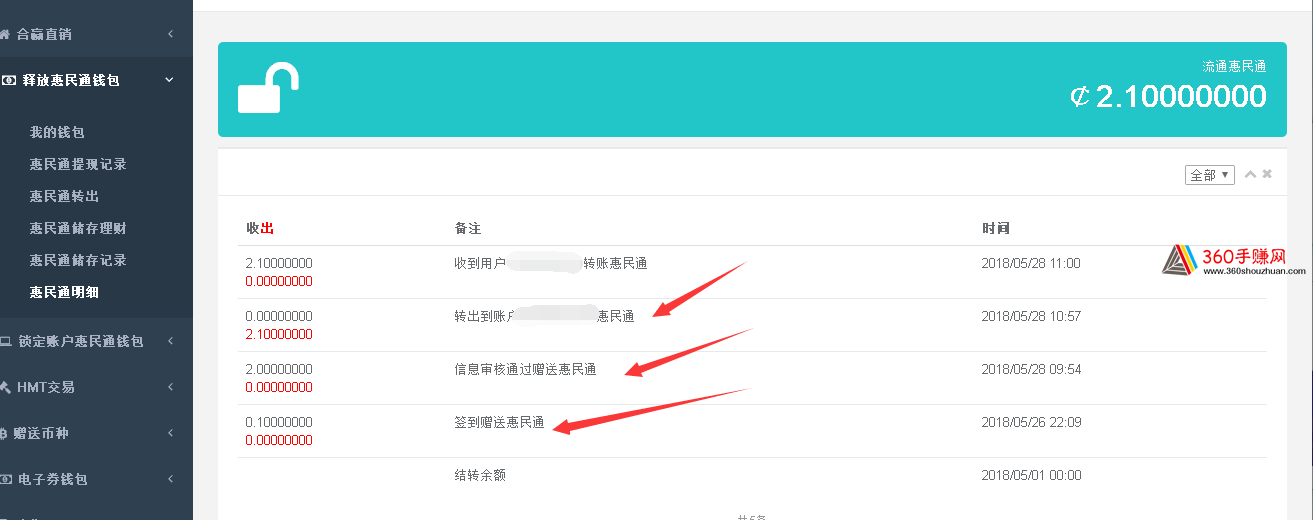This screenshot has height=520, width=1313.
Task: Click timestamp 2018/05/26 22:09
Action: tap(1031, 422)
